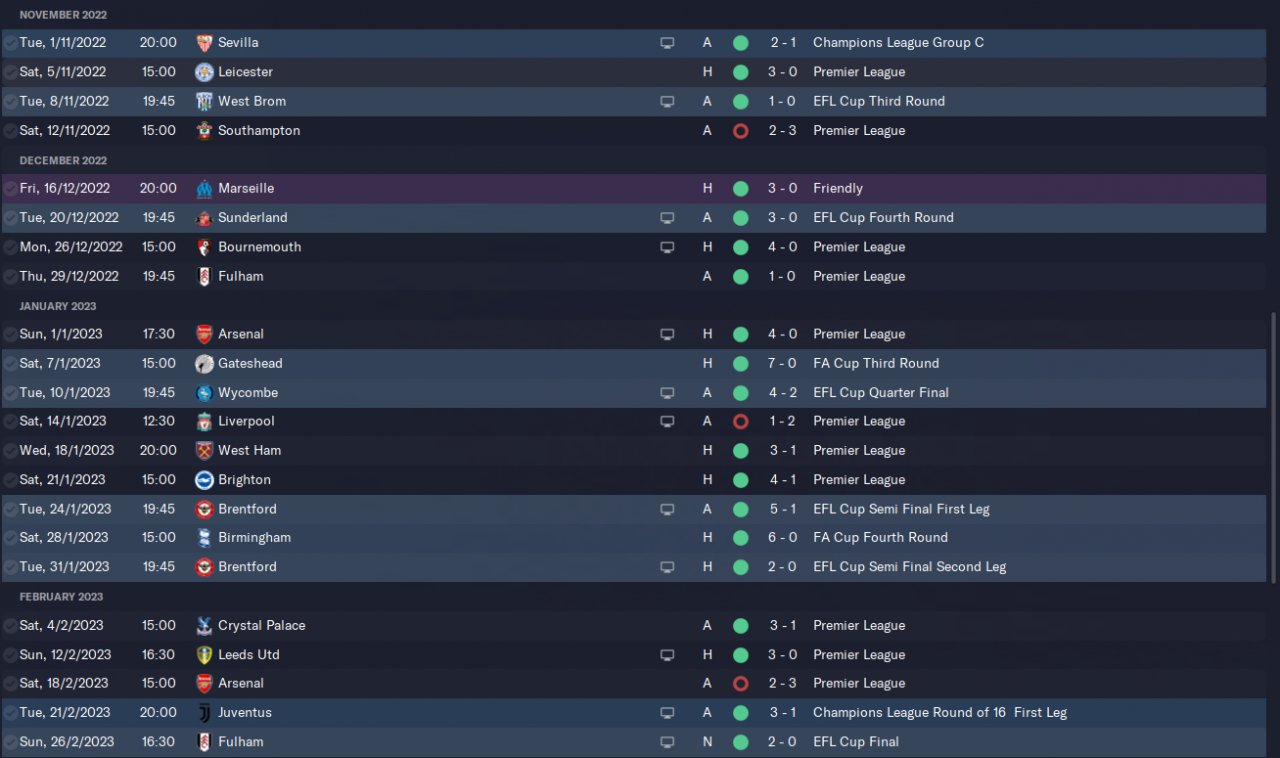Select the Gateshead club badge
The height and width of the screenshot is (758, 1280).
coord(204,364)
